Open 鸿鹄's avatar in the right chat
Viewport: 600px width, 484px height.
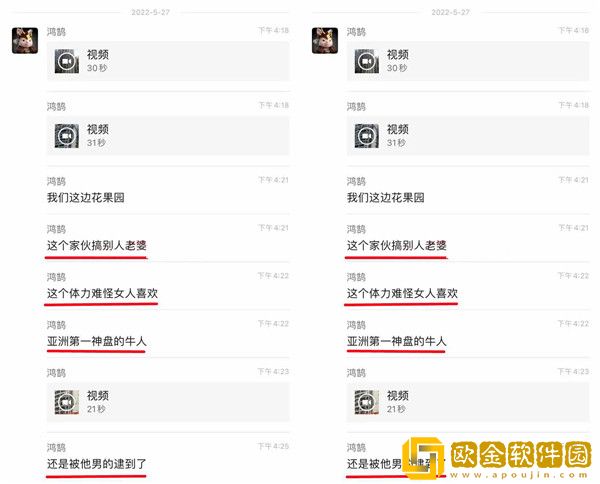pos(325,41)
